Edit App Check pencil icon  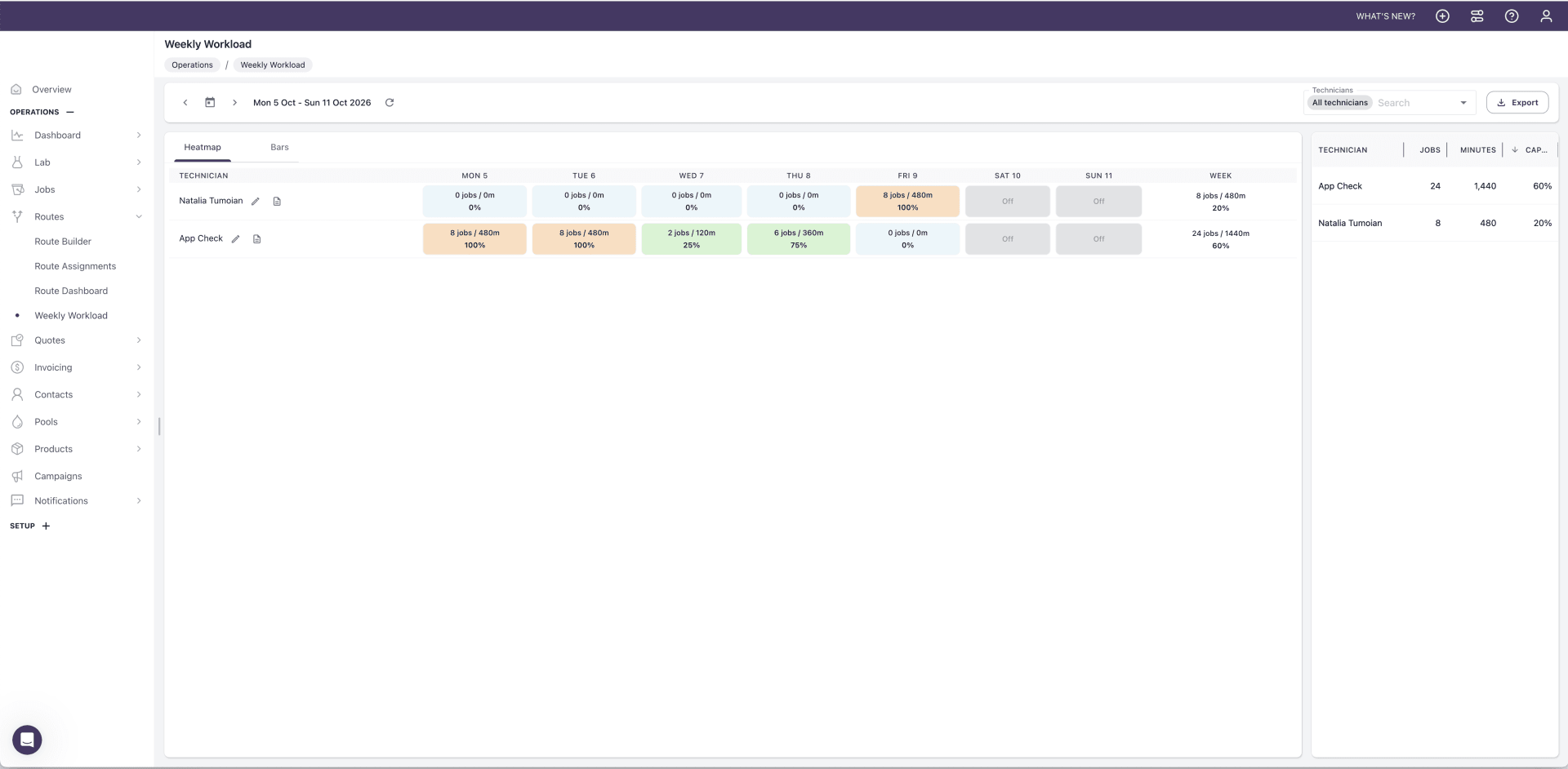(x=235, y=239)
